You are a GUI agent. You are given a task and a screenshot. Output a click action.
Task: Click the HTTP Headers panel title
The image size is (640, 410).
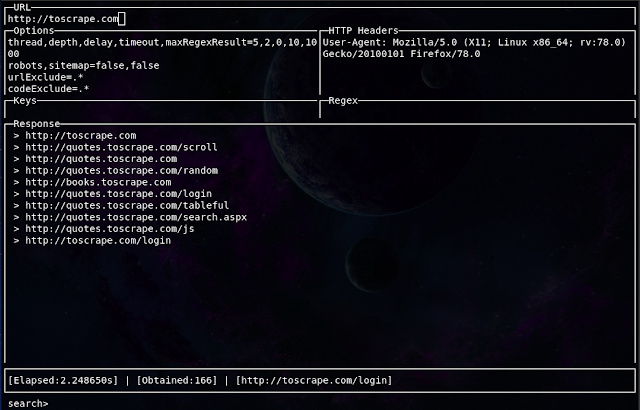363,31
